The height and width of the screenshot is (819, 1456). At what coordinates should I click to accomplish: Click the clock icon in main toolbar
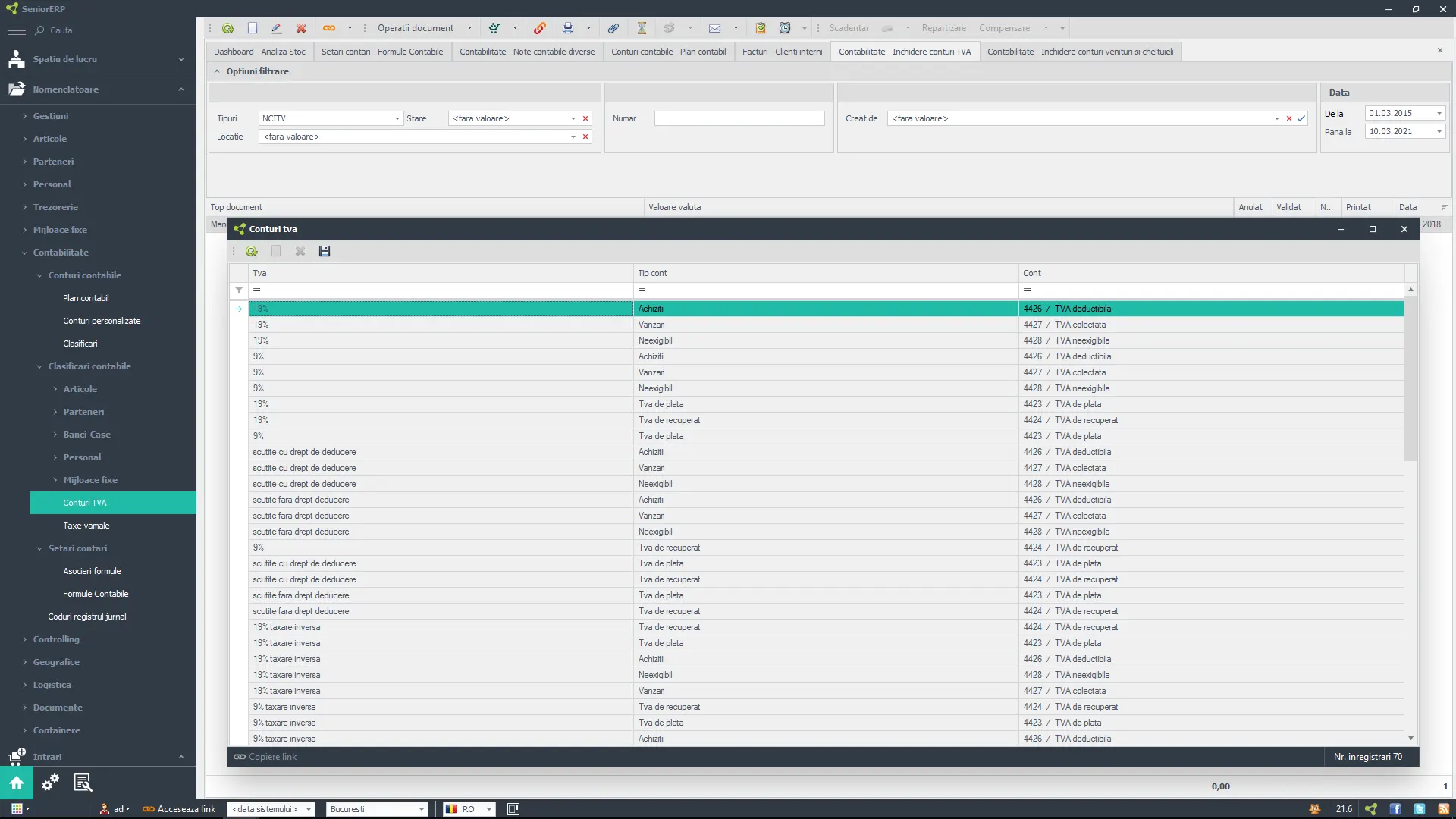point(785,28)
